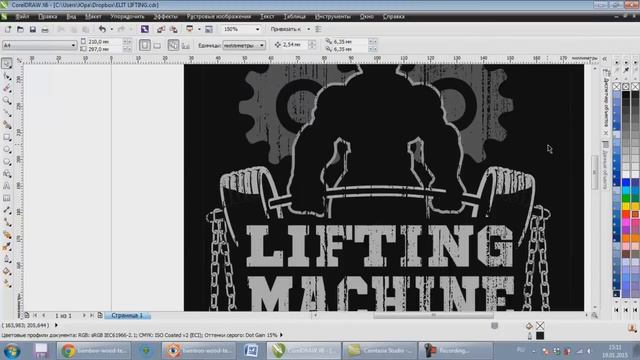Pick the white swatch in the palette
This screenshot has height=360, width=640.
pos(626,175)
